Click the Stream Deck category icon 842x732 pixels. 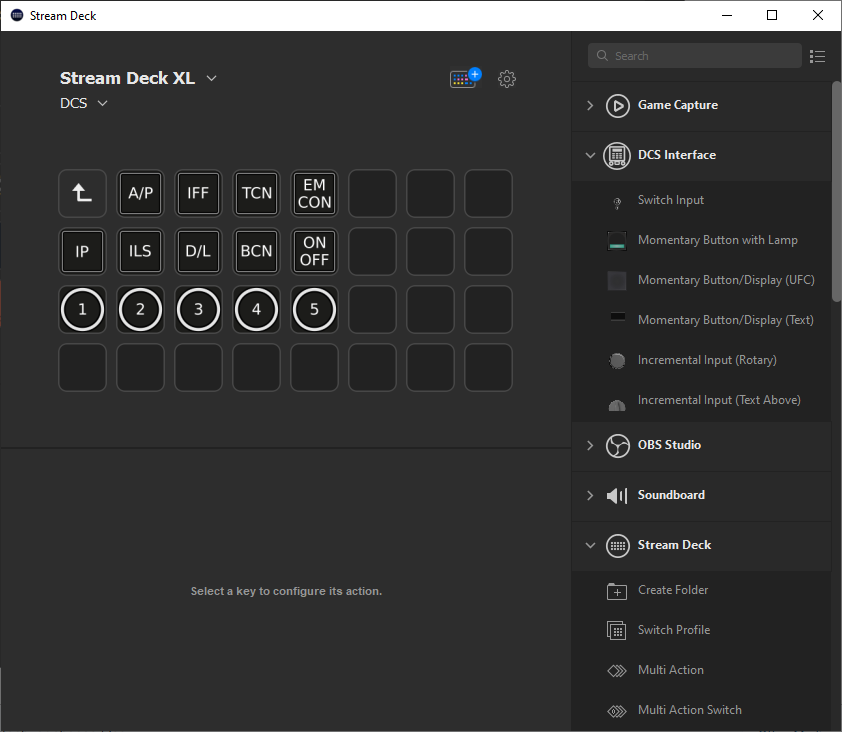pos(618,546)
